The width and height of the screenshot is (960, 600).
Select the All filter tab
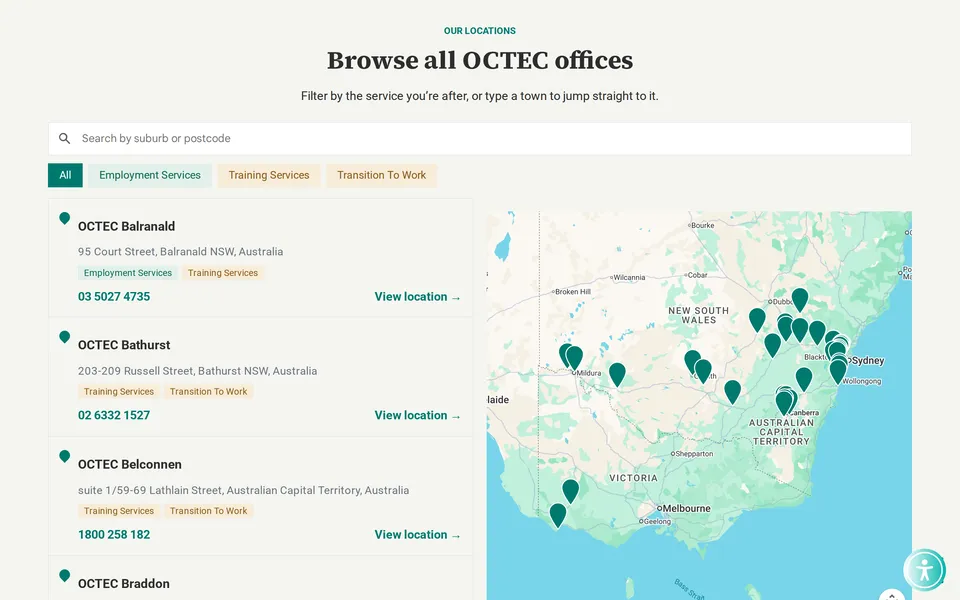click(x=65, y=175)
